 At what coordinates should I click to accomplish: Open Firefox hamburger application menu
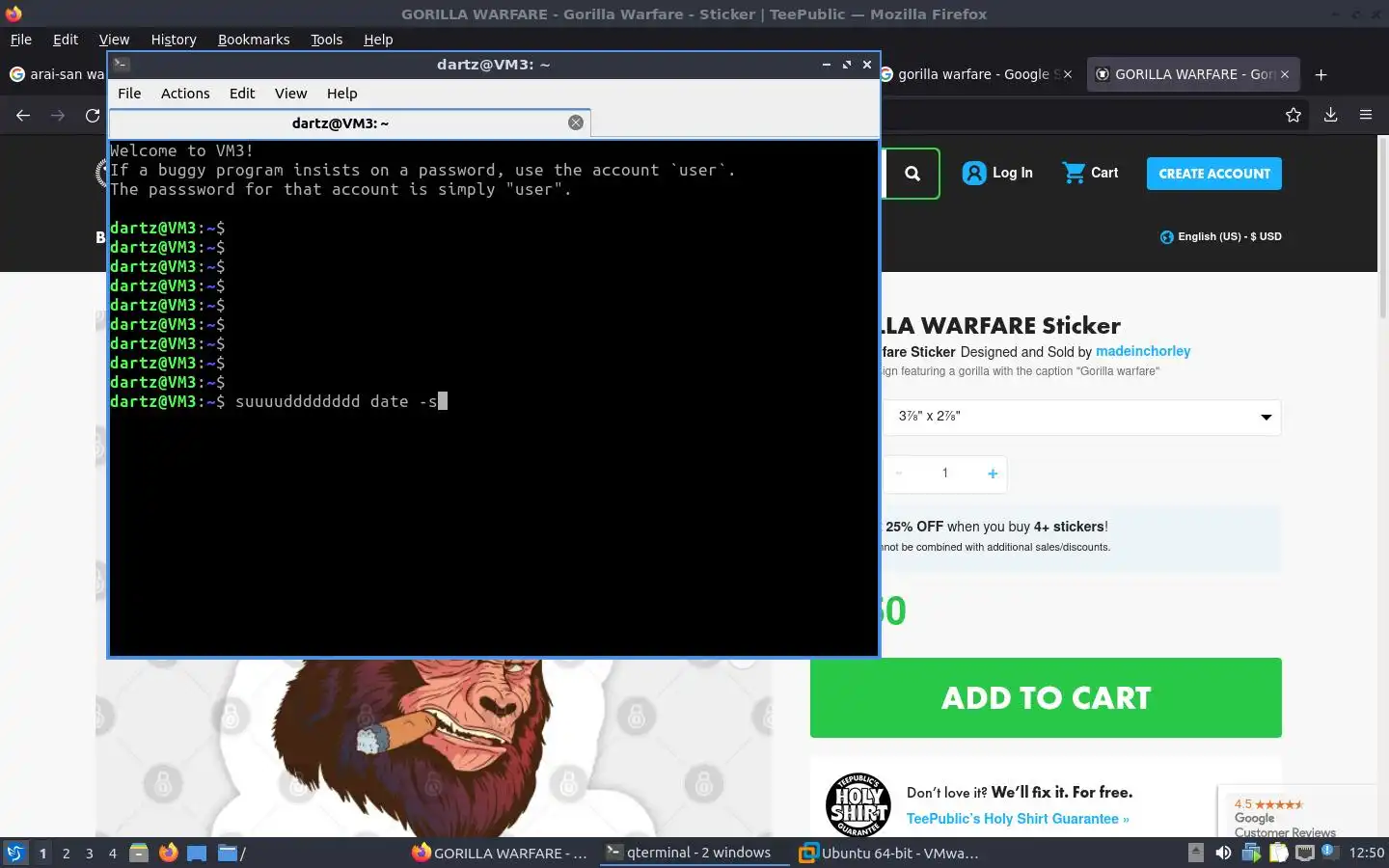[1366, 116]
